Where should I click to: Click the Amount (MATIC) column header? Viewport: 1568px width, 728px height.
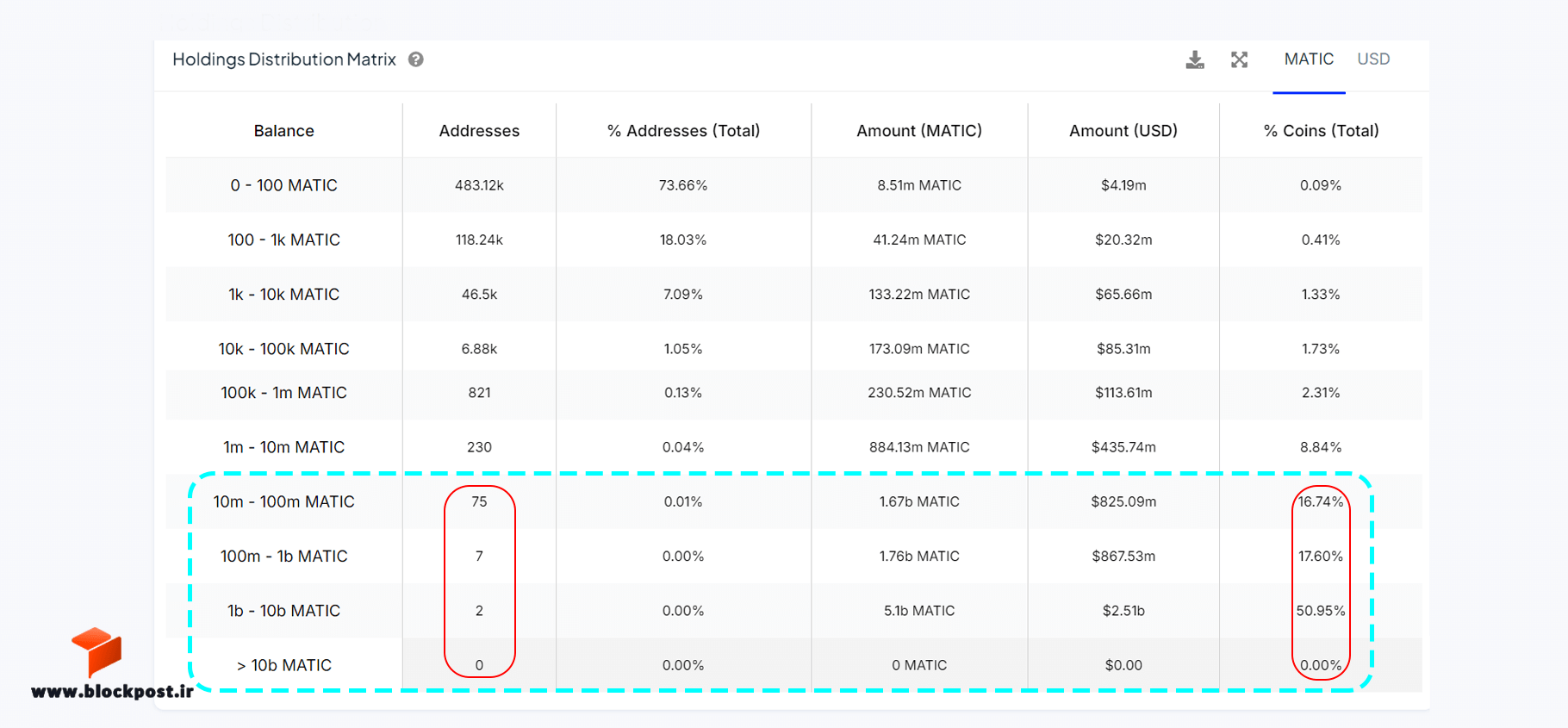click(x=919, y=131)
